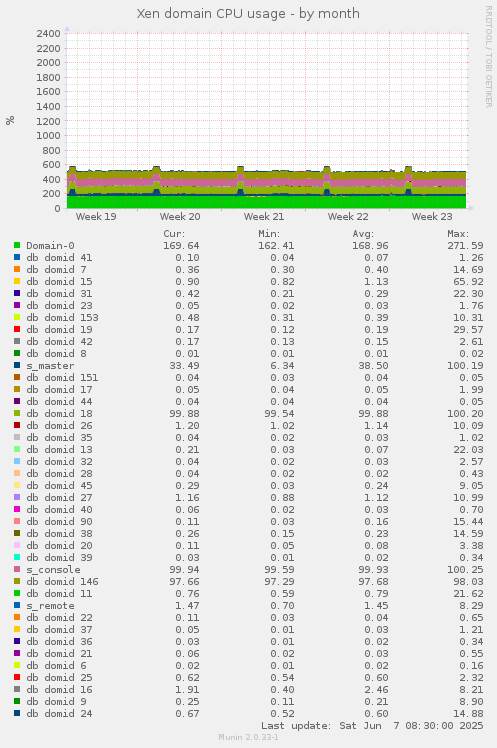Click db domid 15 max value 65.92
The image size is (497, 748).
click(x=468, y=281)
